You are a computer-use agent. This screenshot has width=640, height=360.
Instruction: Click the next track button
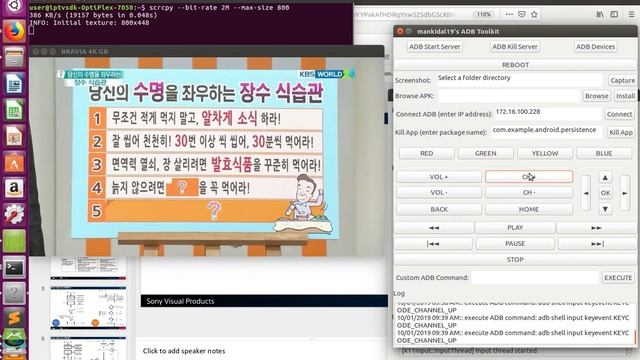click(597, 244)
